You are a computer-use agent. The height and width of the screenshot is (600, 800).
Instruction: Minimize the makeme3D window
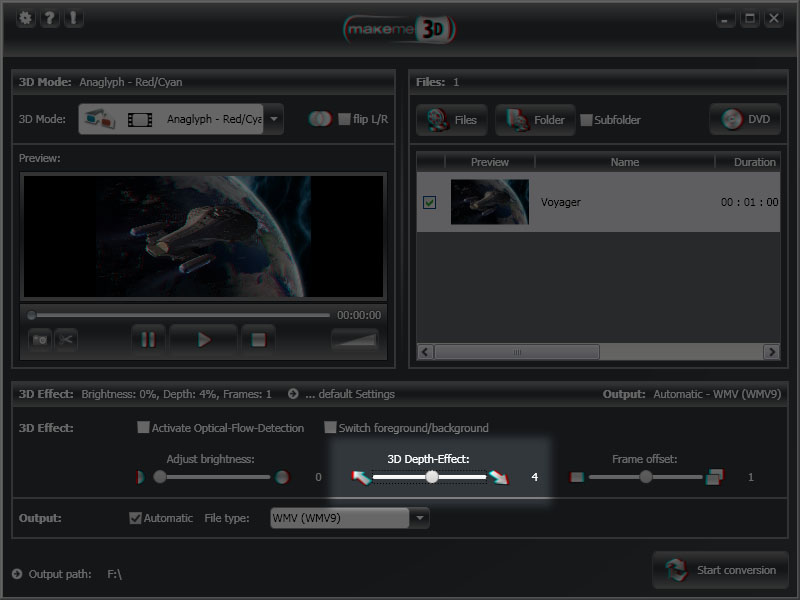point(725,19)
